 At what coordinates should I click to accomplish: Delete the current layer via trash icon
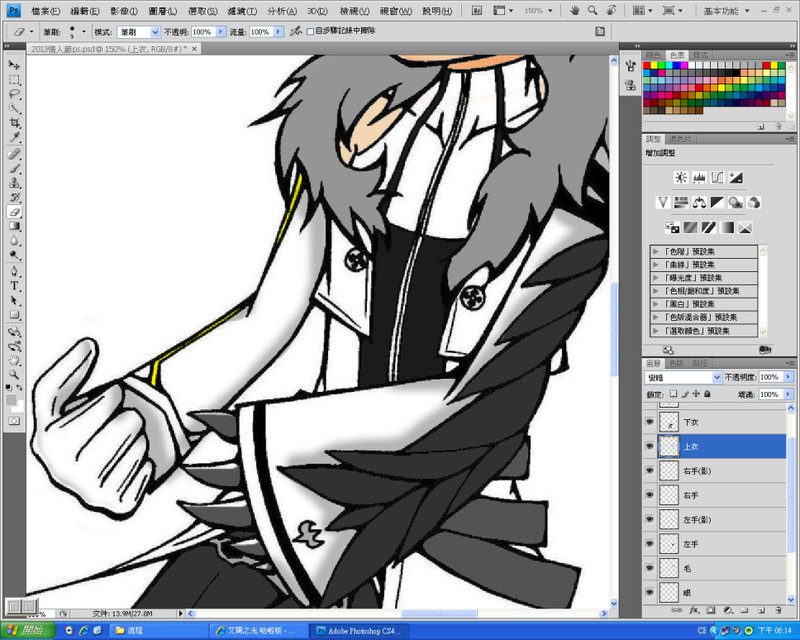[778, 610]
